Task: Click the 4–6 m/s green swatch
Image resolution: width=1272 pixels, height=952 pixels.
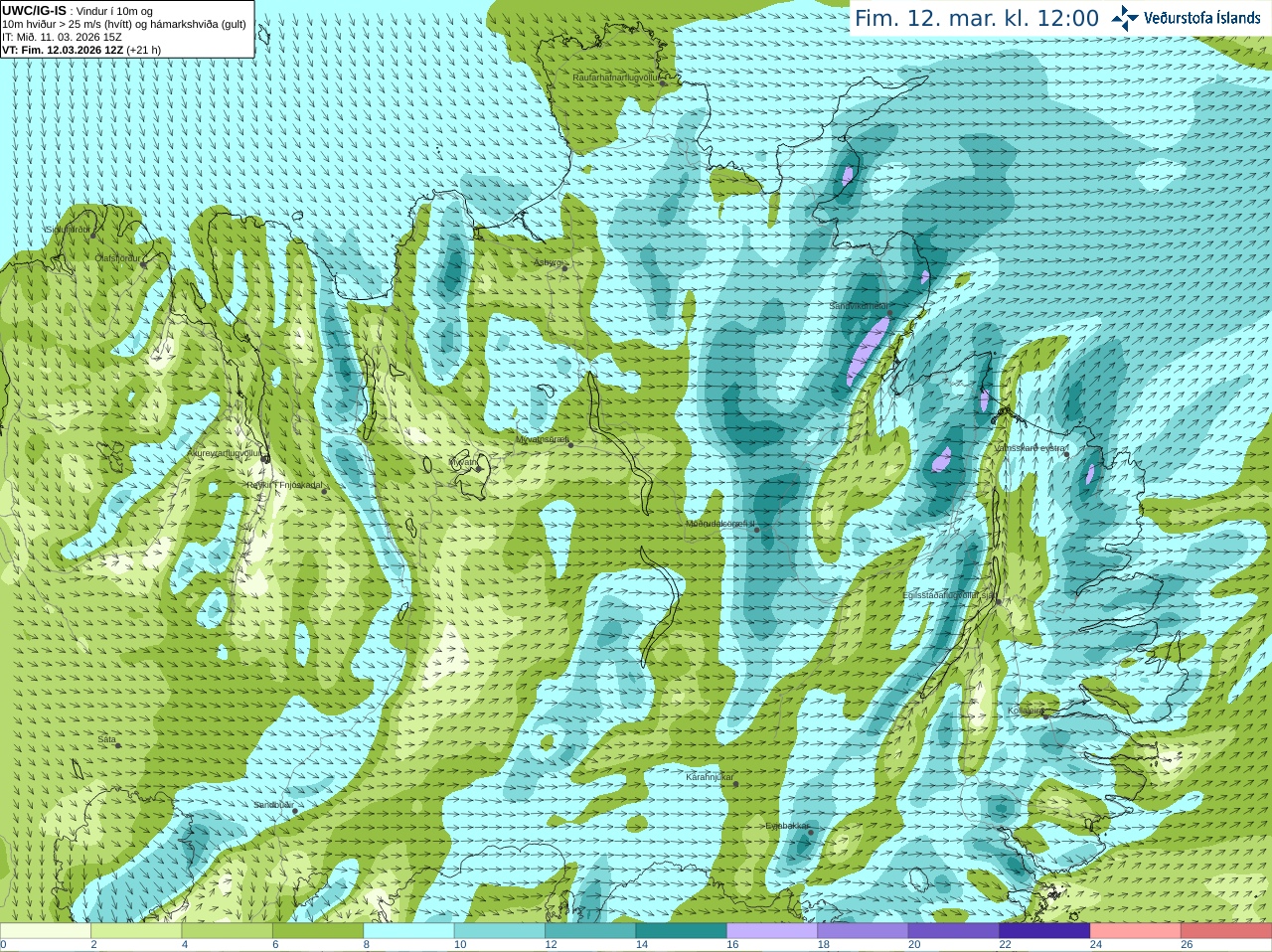Action: [x=228, y=931]
